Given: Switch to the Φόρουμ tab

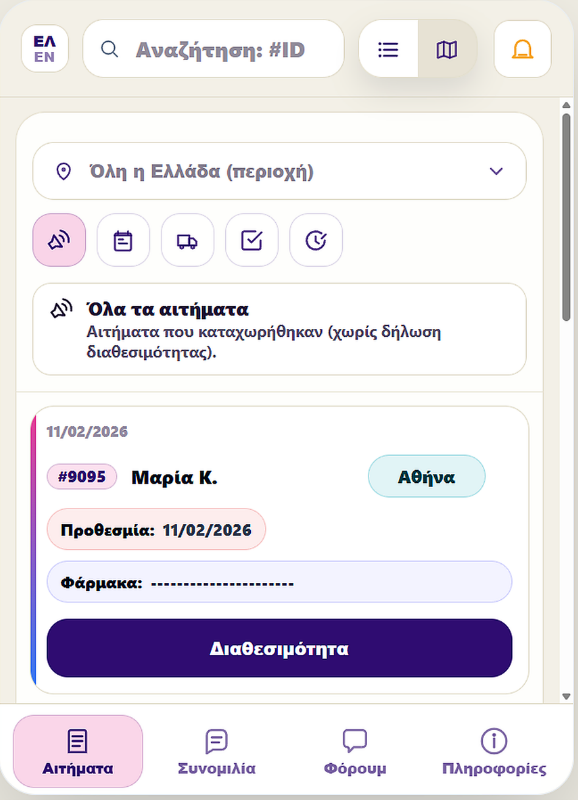Looking at the screenshot, I should (x=355, y=752).
